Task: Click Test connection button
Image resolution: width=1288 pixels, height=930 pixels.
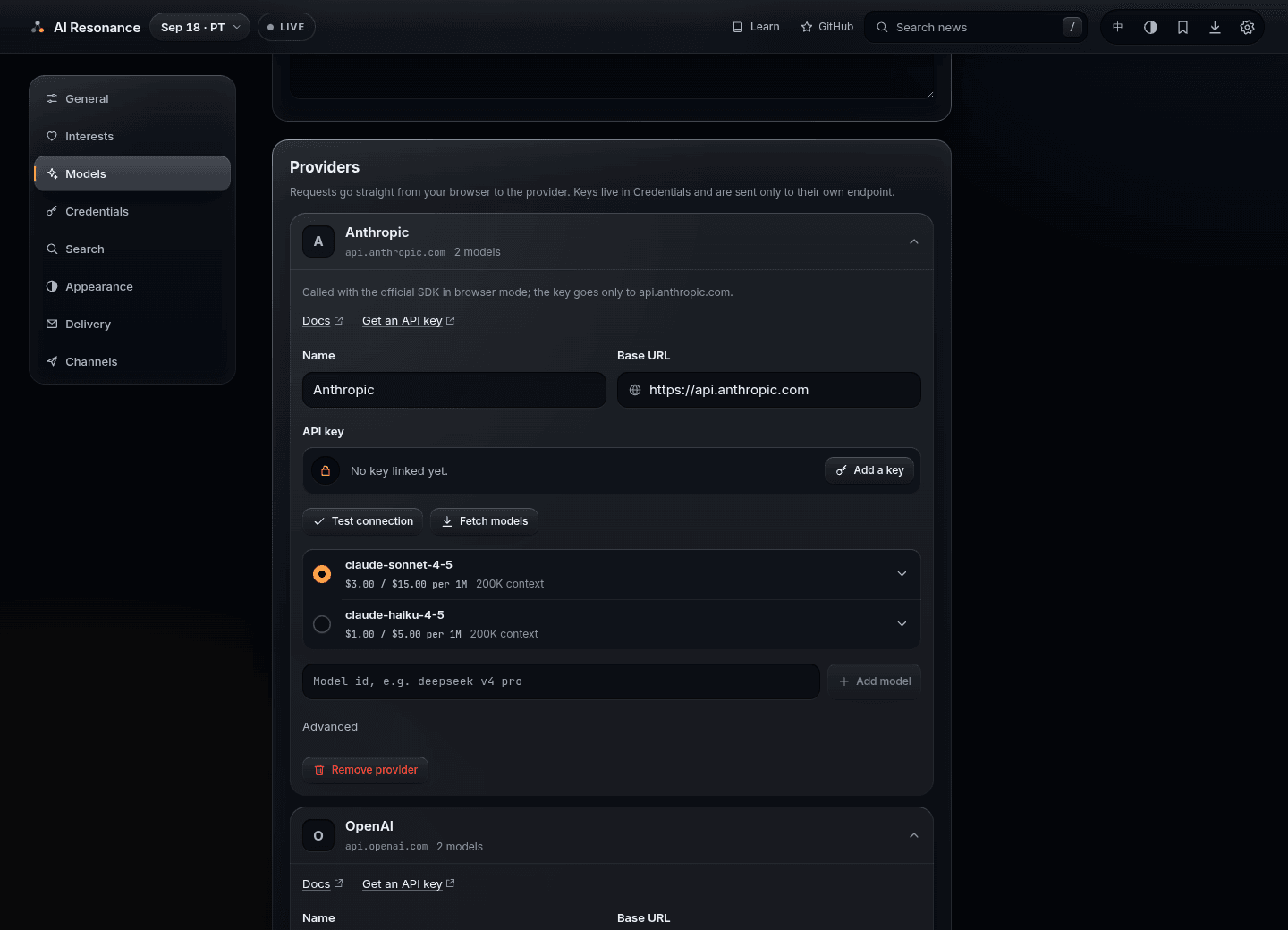Action: coord(362,521)
